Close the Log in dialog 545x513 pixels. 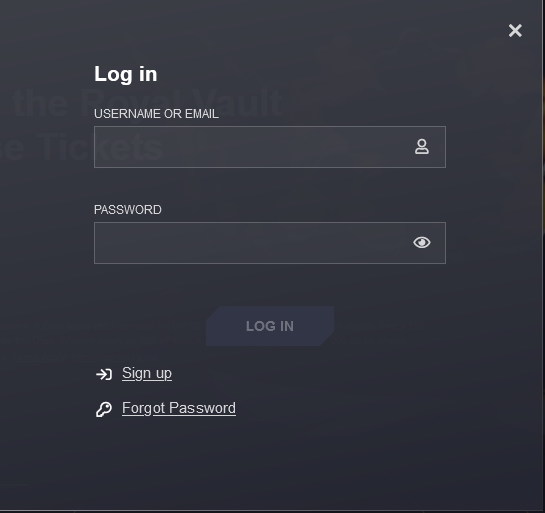(x=515, y=31)
